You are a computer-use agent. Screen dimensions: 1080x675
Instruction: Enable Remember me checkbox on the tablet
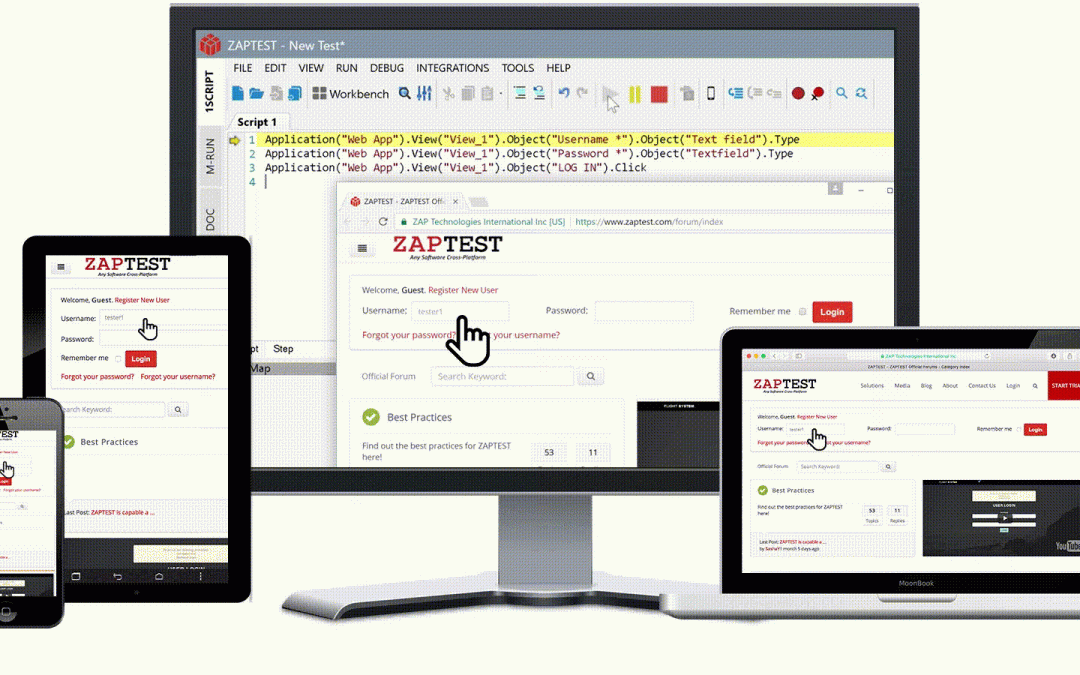pyautogui.click(x=118, y=358)
